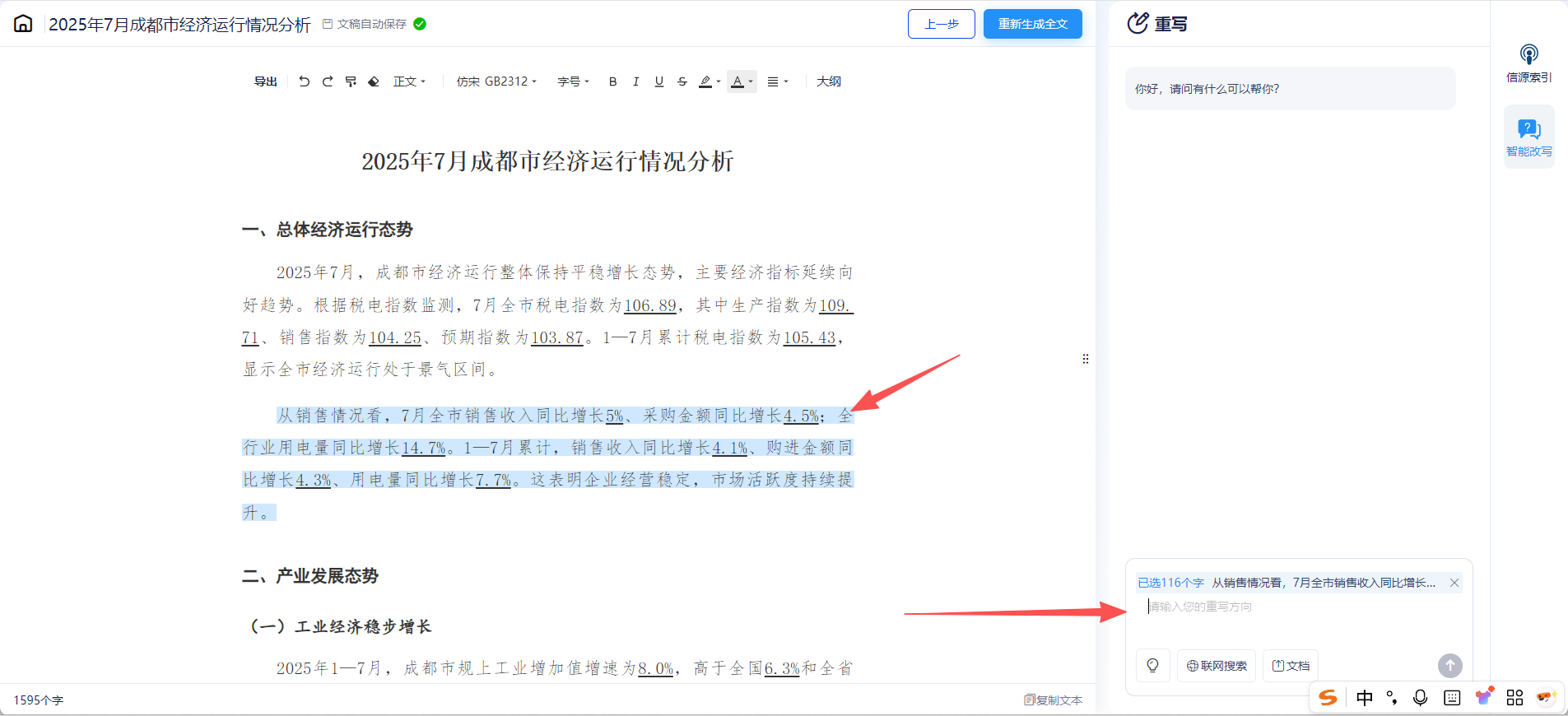The height and width of the screenshot is (716, 1568).
Task: Toggle underline formatting
Action: [658, 81]
